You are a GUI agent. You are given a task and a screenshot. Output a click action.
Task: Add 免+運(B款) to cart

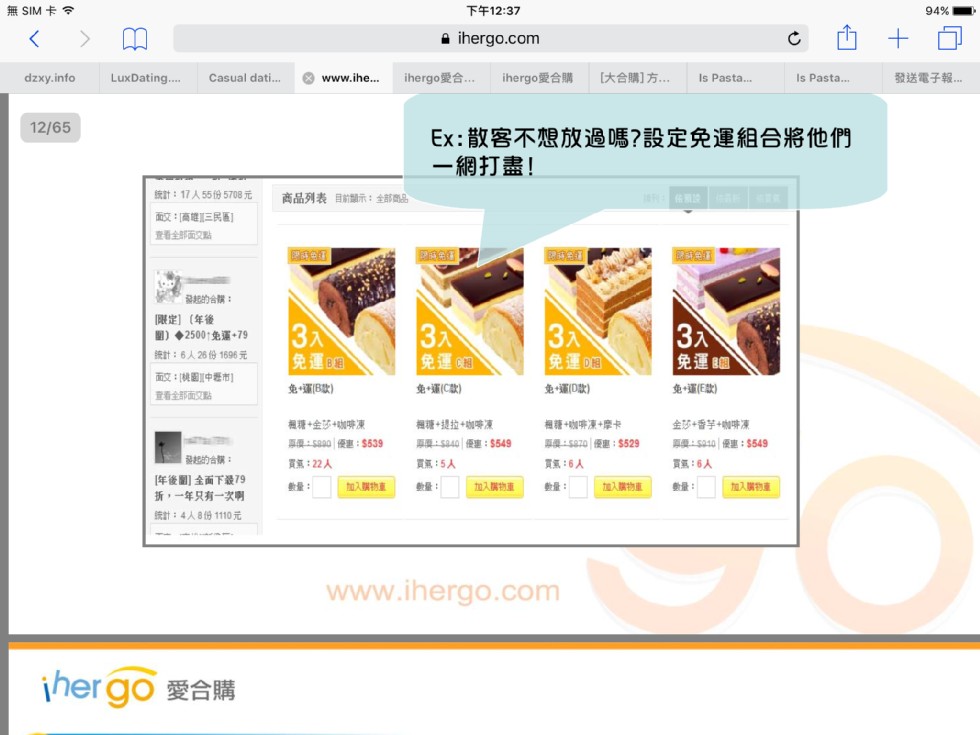[366, 487]
